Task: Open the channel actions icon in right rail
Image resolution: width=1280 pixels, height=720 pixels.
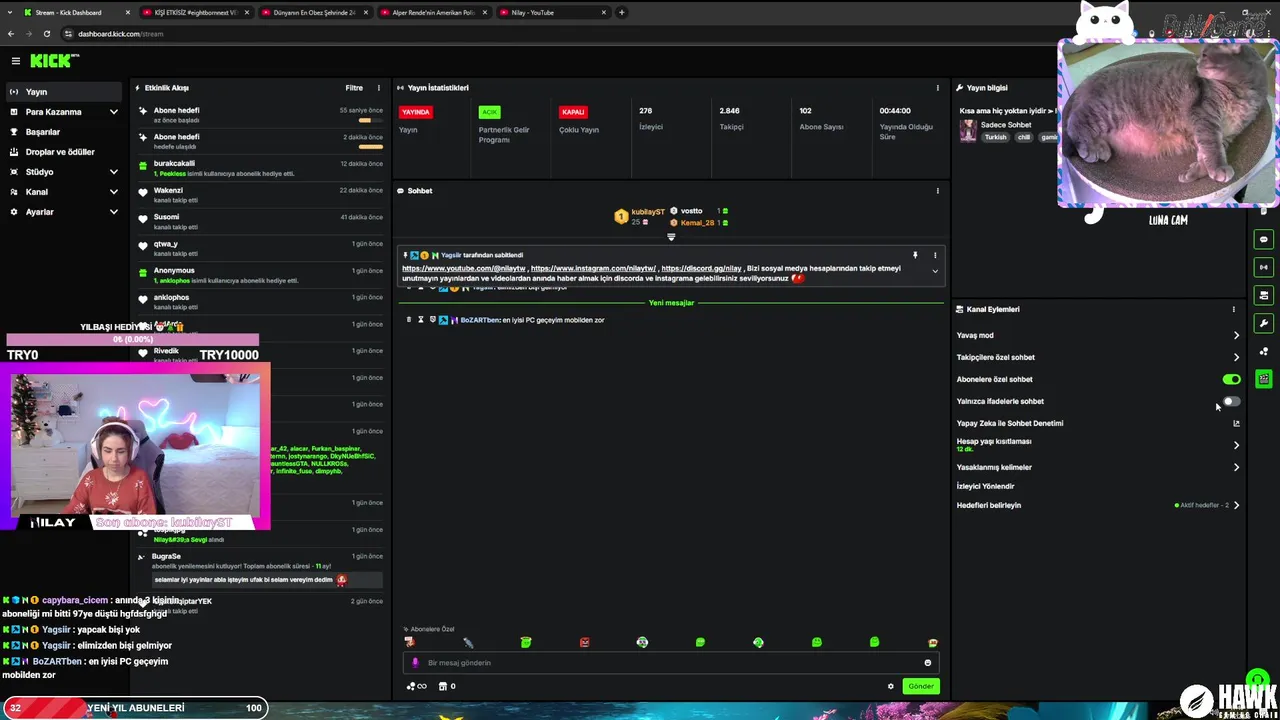Action: point(1264,295)
